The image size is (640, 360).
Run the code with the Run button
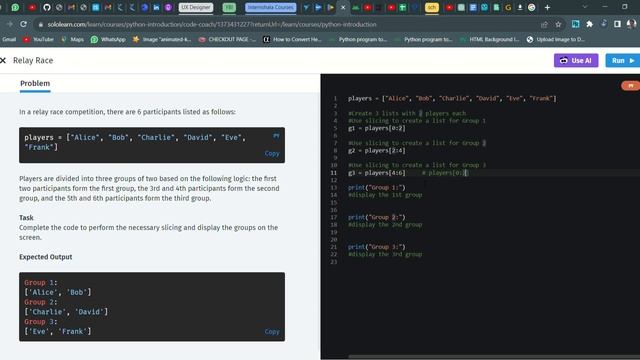point(623,60)
